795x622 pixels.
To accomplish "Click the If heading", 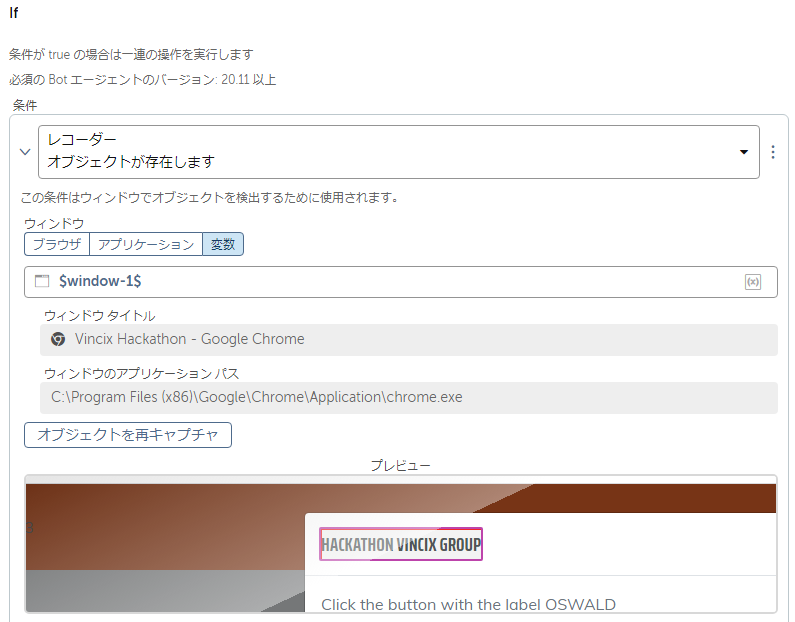I will (14, 13).
